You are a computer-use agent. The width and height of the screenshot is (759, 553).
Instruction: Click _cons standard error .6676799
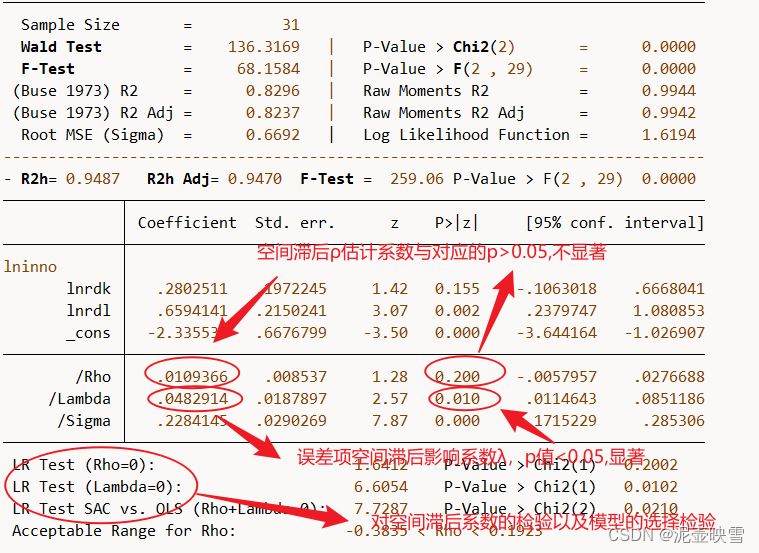click(x=291, y=333)
